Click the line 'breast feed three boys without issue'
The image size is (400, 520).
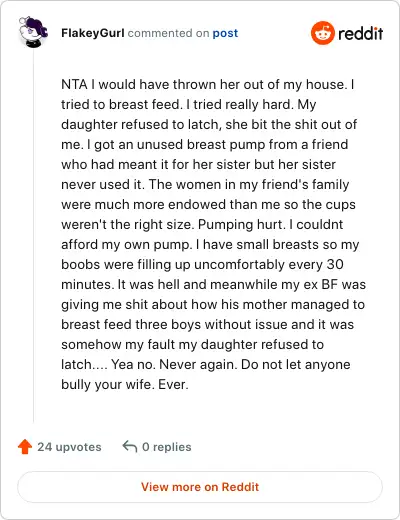pos(207,324)
